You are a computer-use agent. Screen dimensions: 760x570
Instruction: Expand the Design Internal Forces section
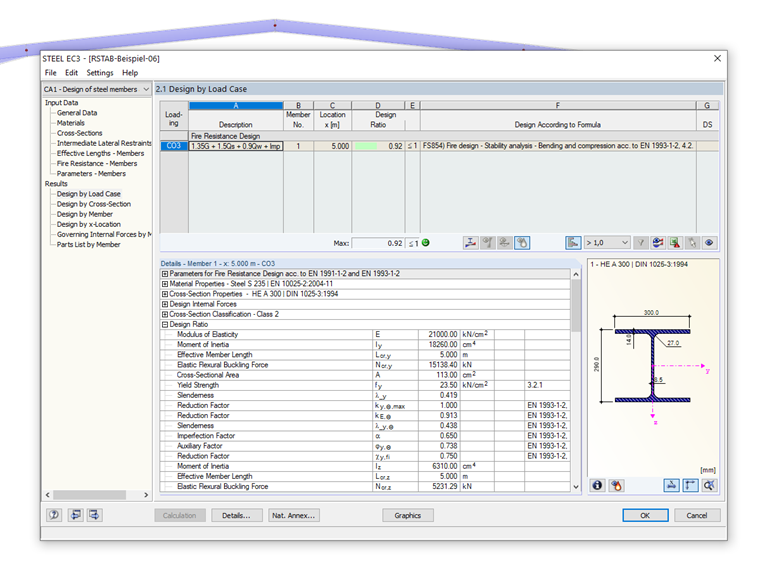[x=165, y=304]
